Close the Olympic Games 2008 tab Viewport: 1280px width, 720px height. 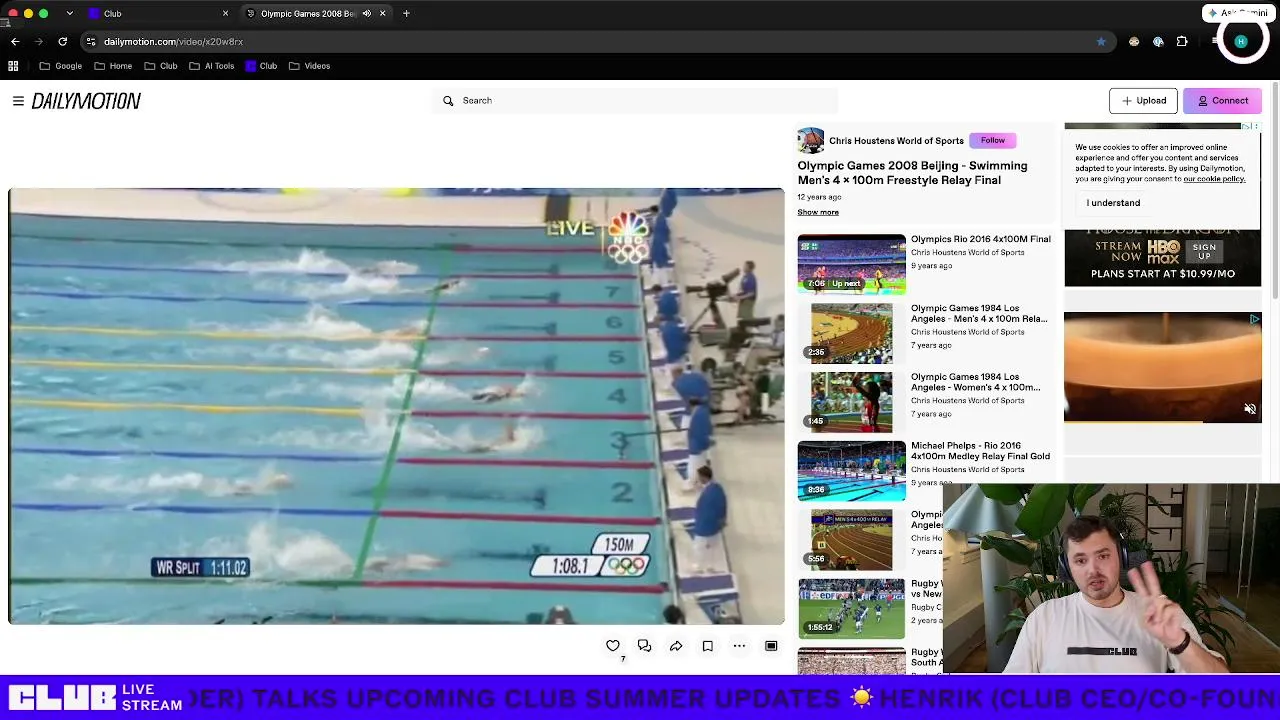382,14
